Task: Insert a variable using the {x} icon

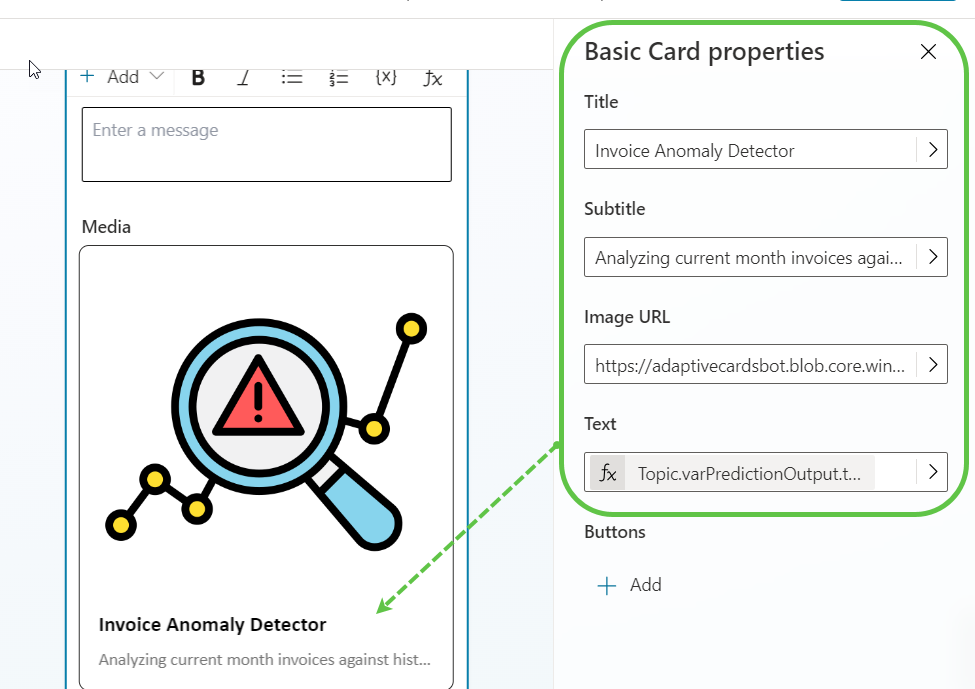Action: pyautogui.click(x=385, y=76)
